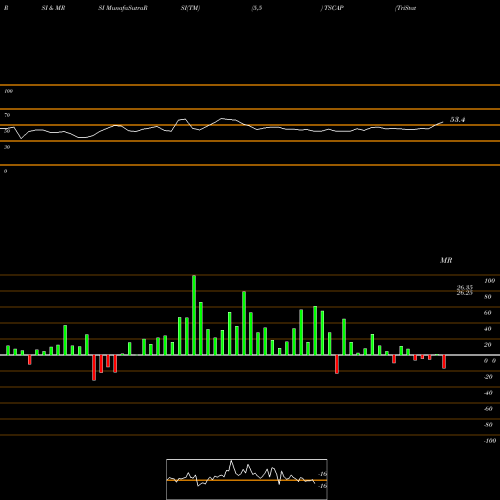This screenshot has width=500, height=500.
Task: Click the 0 label on the RSI scale
Action: tap(5, 171)
